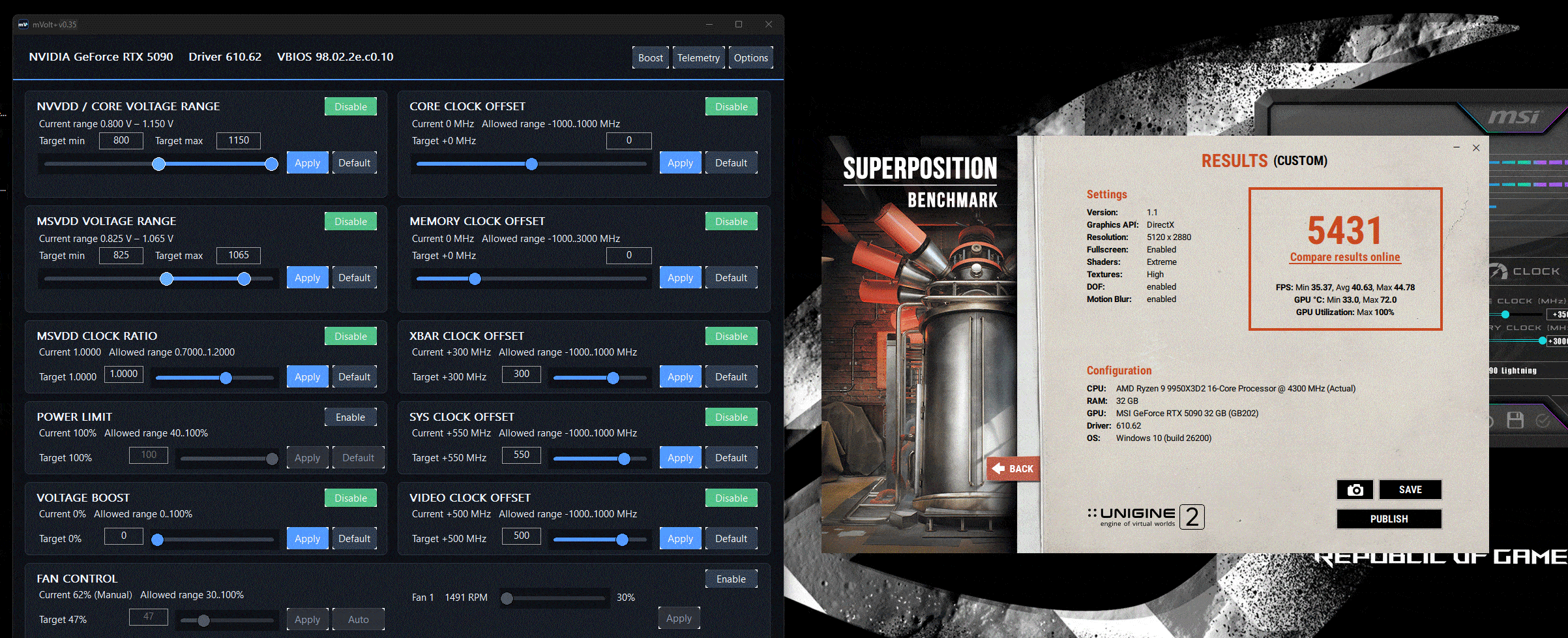Apply NVVDD core voltage range
The height and width of the screenshot is (638, 1568).
pos(308,163)
